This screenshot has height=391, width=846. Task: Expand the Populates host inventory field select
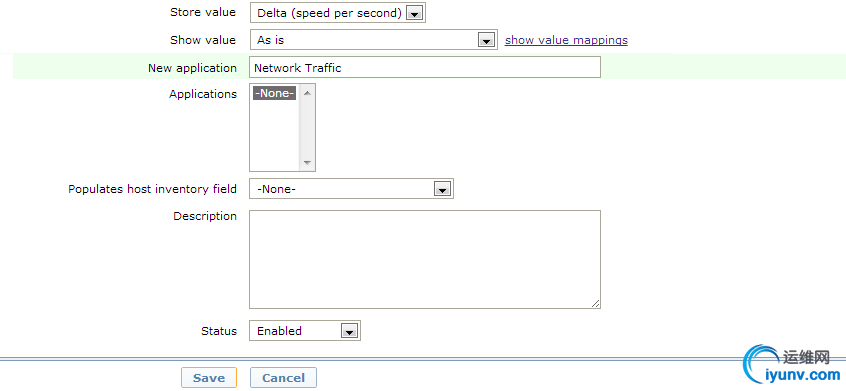tap(351, 189)
